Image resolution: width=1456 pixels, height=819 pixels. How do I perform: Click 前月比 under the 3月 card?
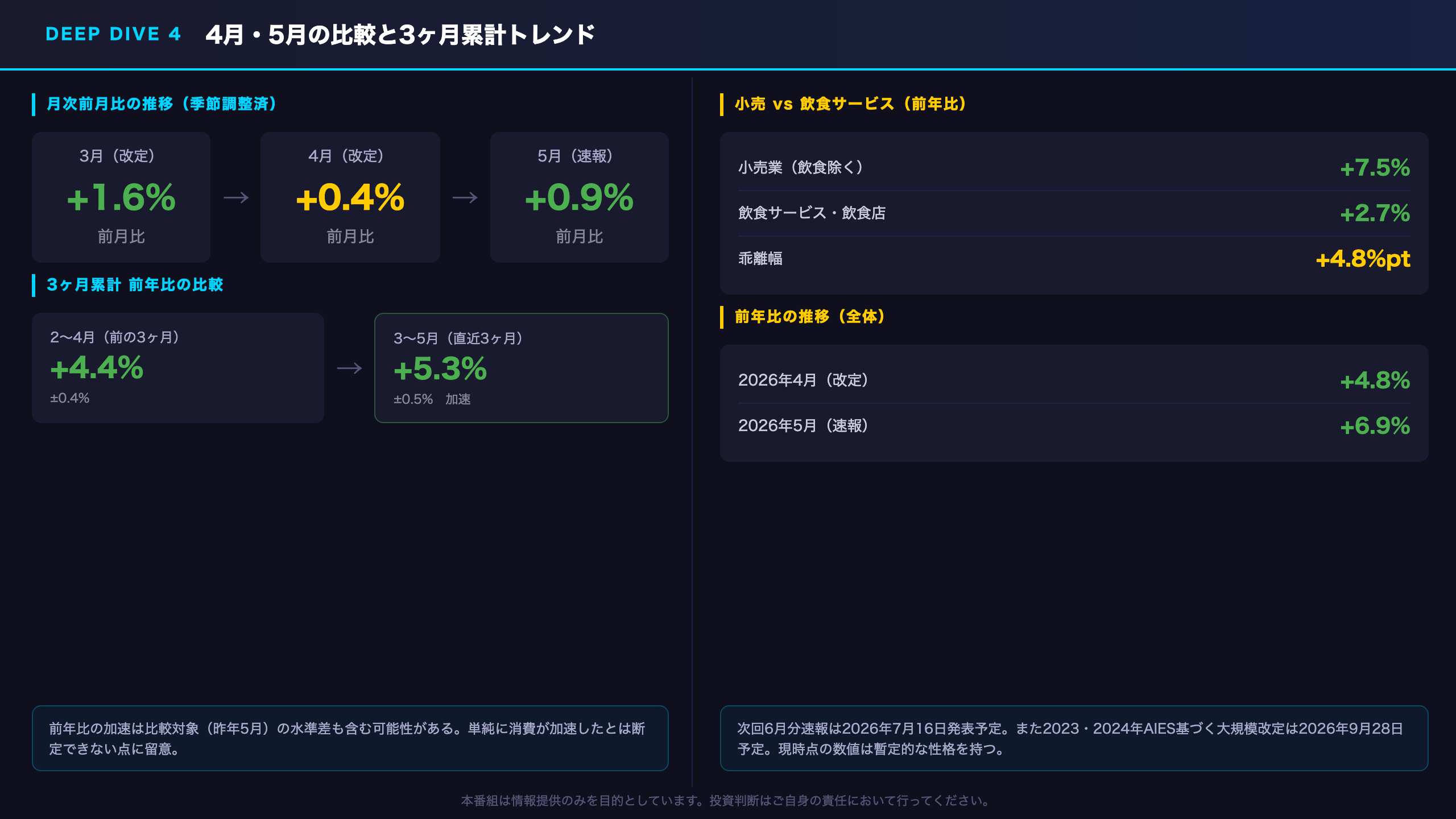coord(121,237)
